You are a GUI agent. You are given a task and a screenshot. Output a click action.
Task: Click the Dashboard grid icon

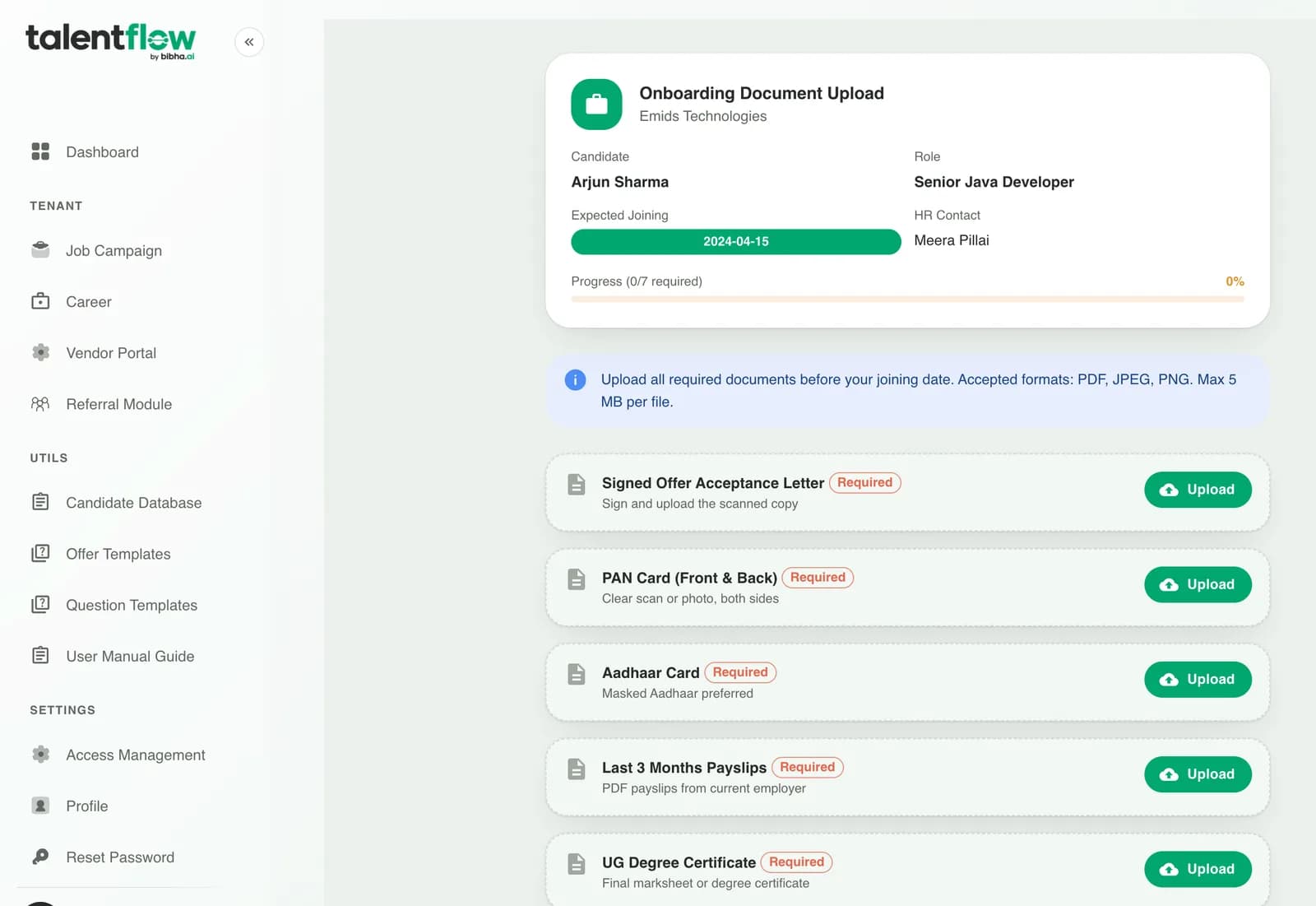tap(40, 151)
